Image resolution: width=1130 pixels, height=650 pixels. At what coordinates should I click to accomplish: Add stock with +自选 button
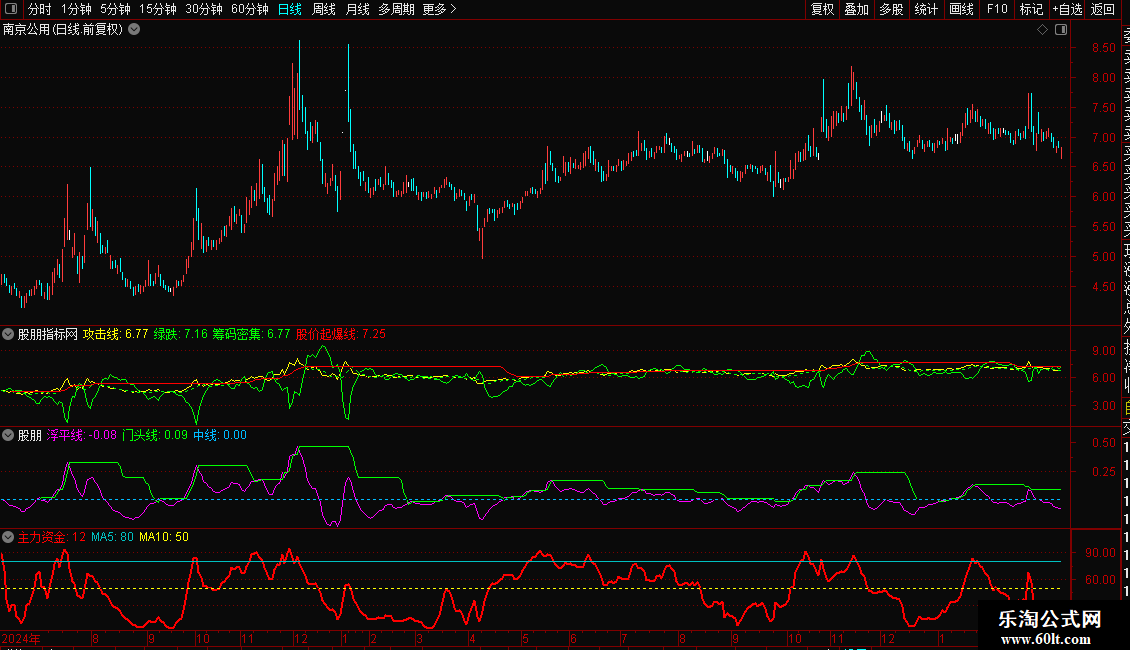1067,9
